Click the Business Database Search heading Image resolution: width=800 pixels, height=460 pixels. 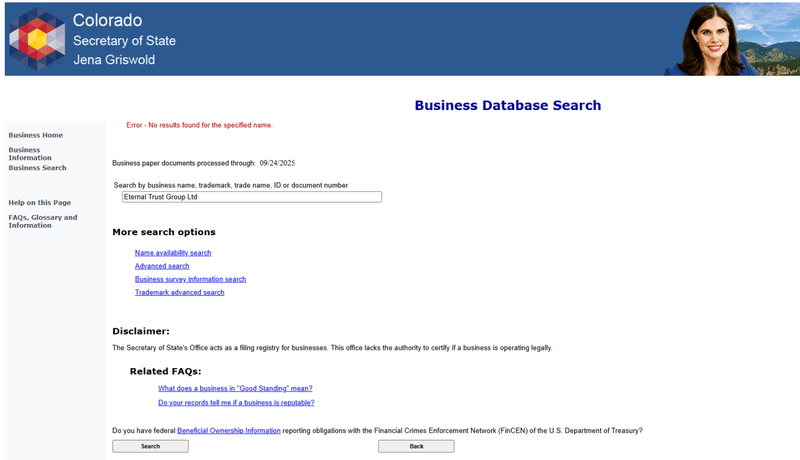tap(508, 106)
